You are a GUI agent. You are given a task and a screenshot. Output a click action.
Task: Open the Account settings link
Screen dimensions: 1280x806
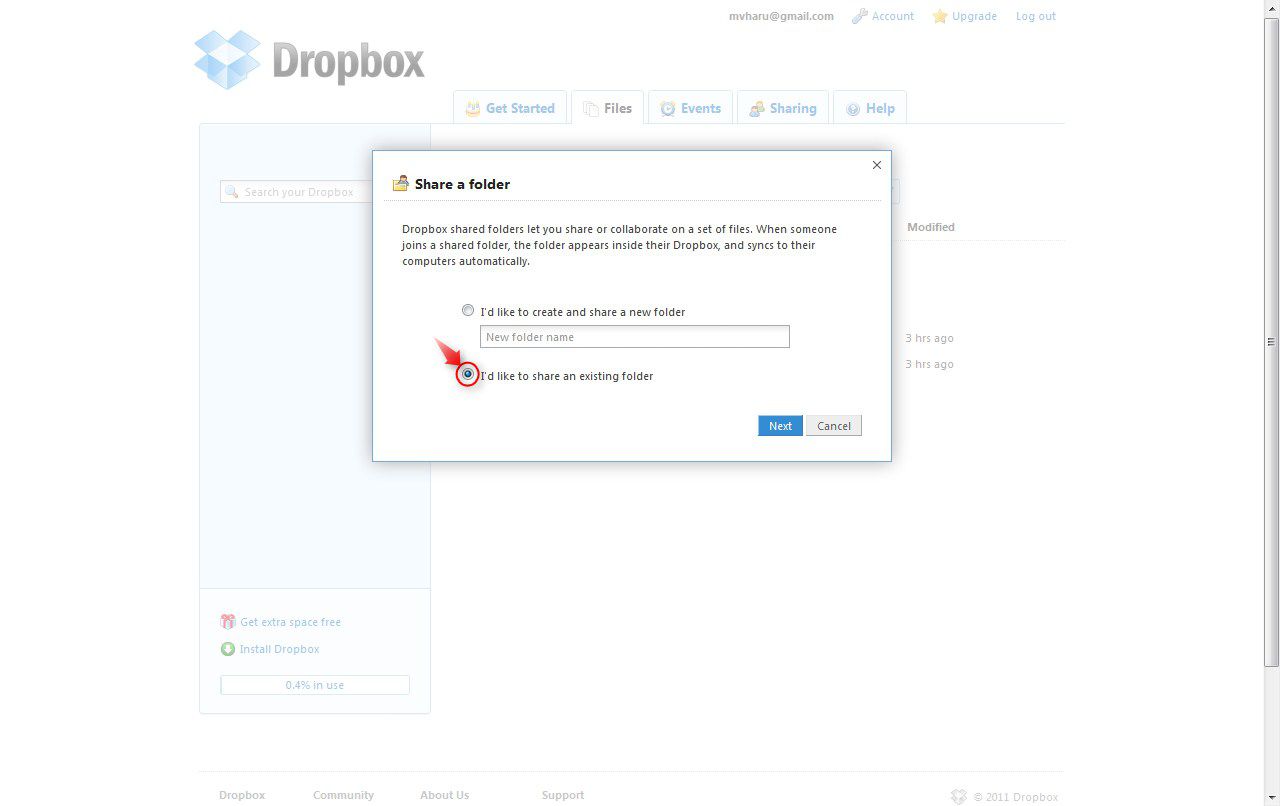pyautogui.click(x=892, y=16)
